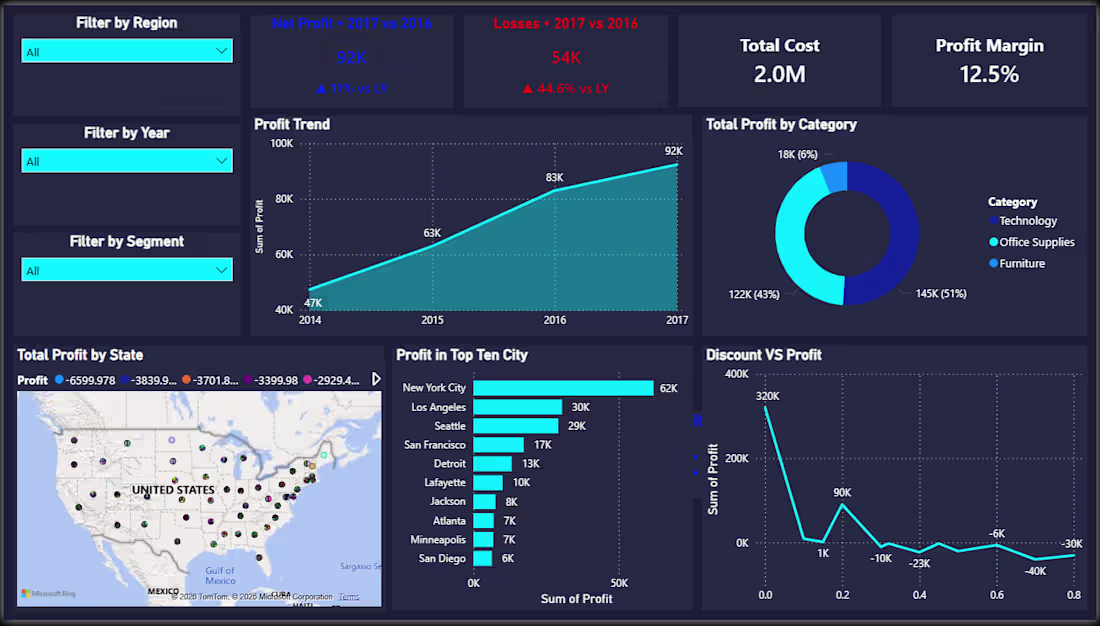The width and height of the screenshot is (1100, 626).
Task: Select the Office Supplies legend marker
Action: click(x=993, y=242)
